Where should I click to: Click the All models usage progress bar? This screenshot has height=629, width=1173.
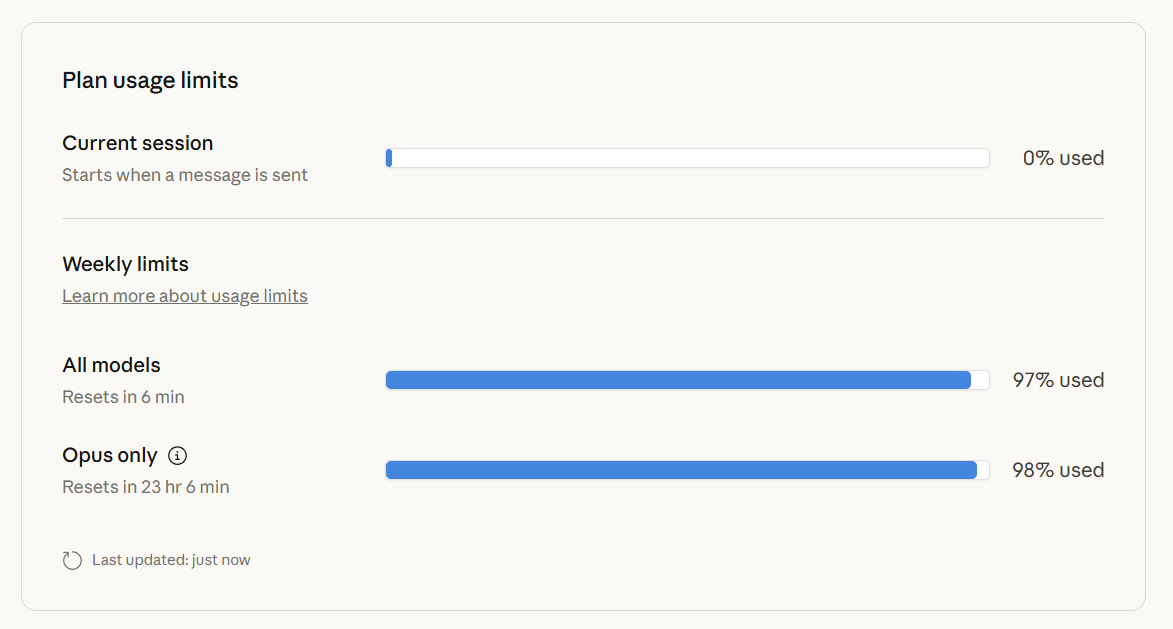click(x=687, y=380)
